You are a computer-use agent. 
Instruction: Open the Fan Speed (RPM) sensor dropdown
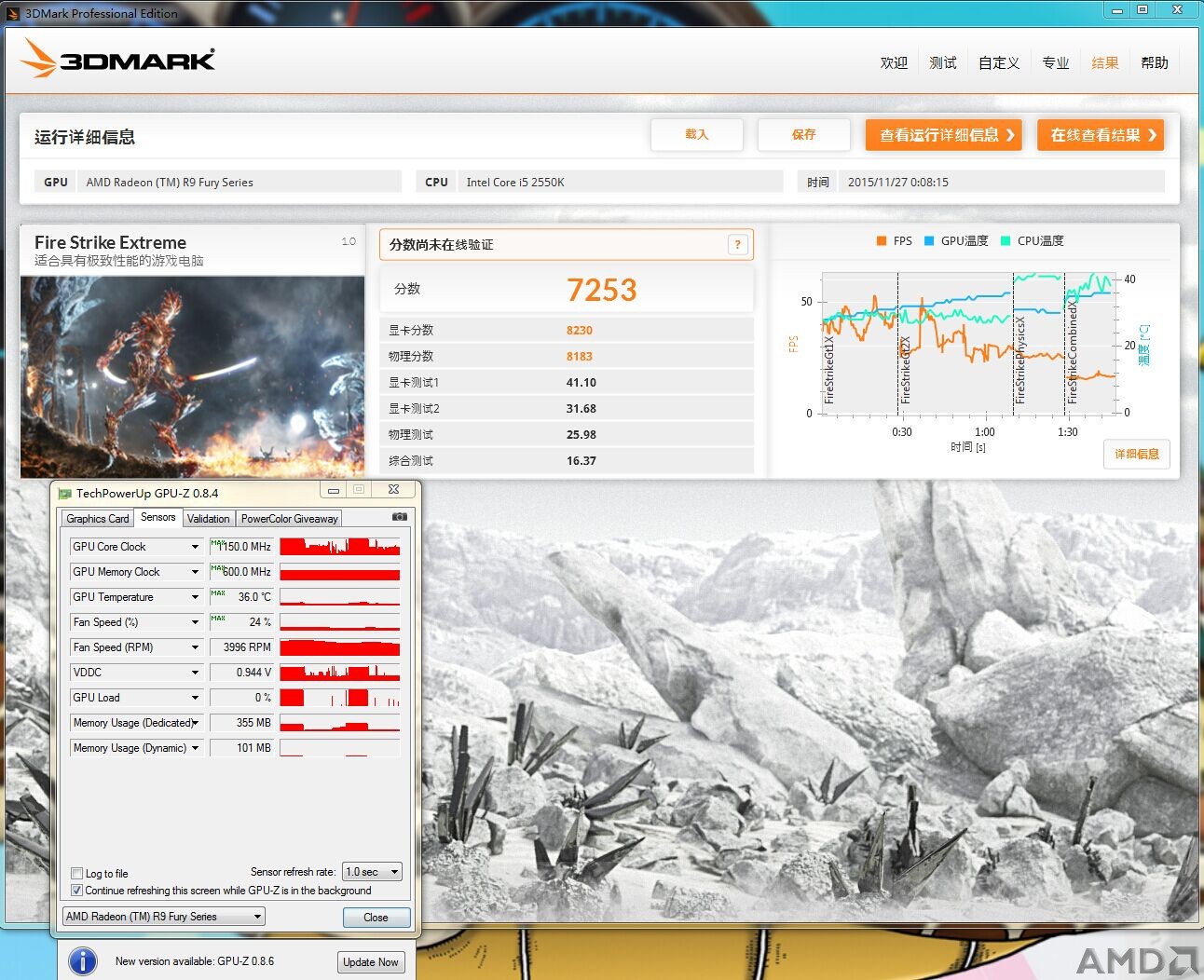point(195,647)
